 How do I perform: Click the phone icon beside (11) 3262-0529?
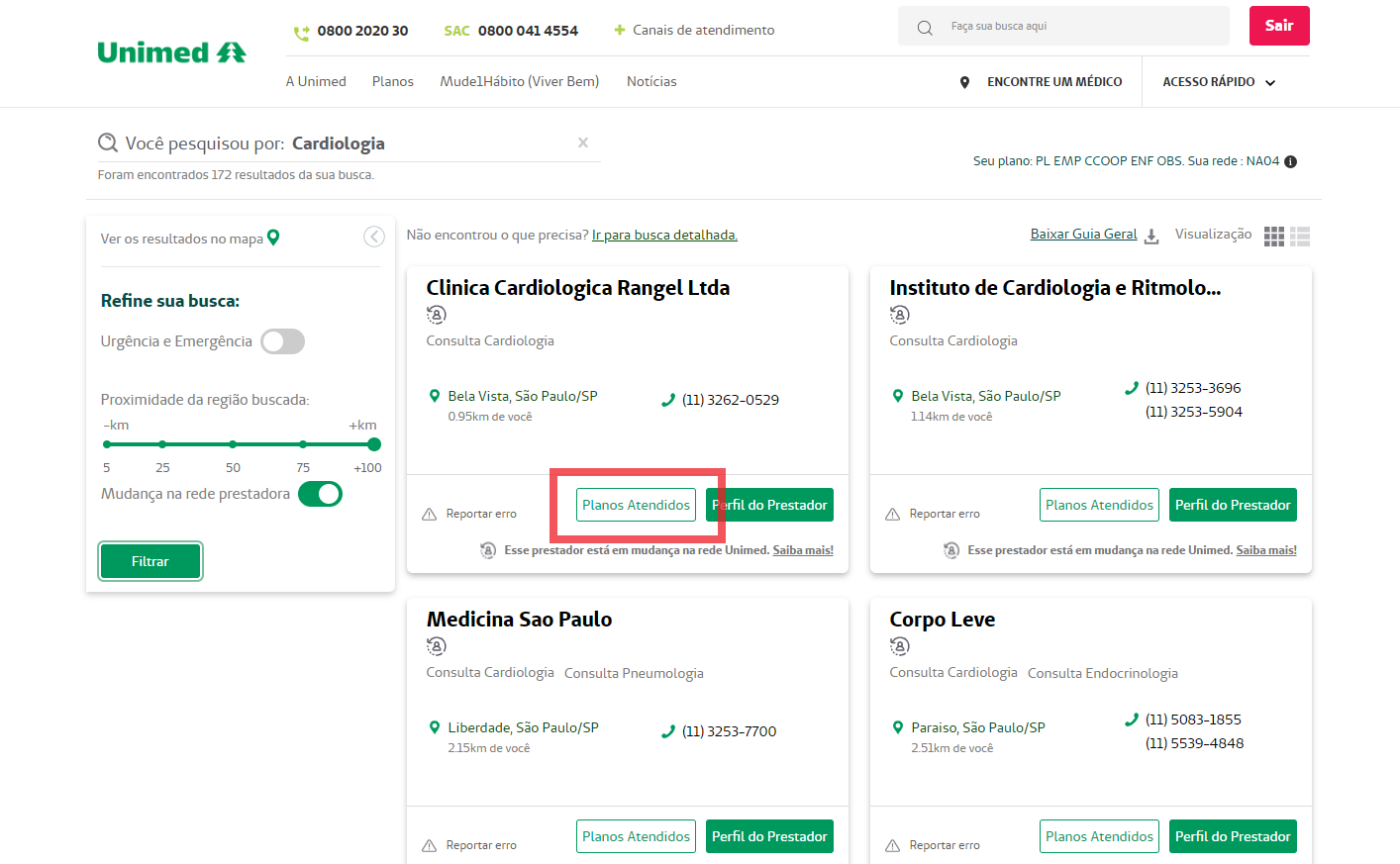pyautogui.click(x=667, y=400)
